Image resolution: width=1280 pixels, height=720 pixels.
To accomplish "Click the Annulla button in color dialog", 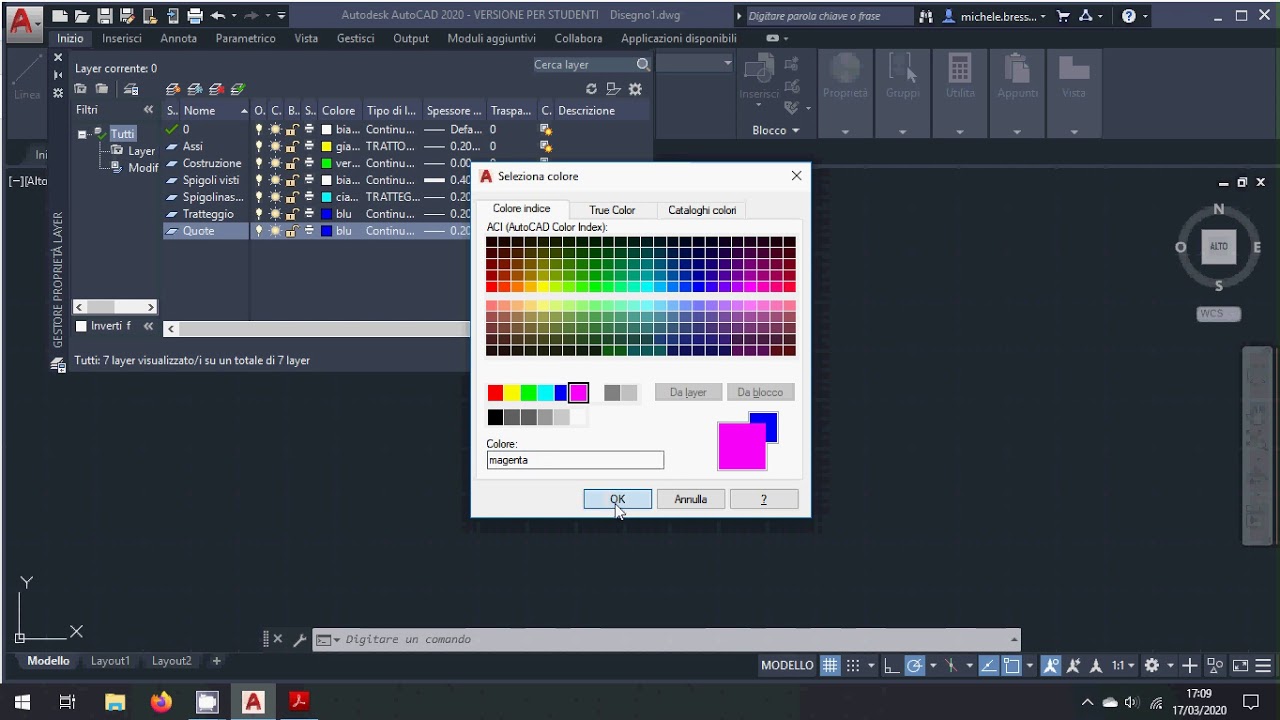I will click(690, 499).
